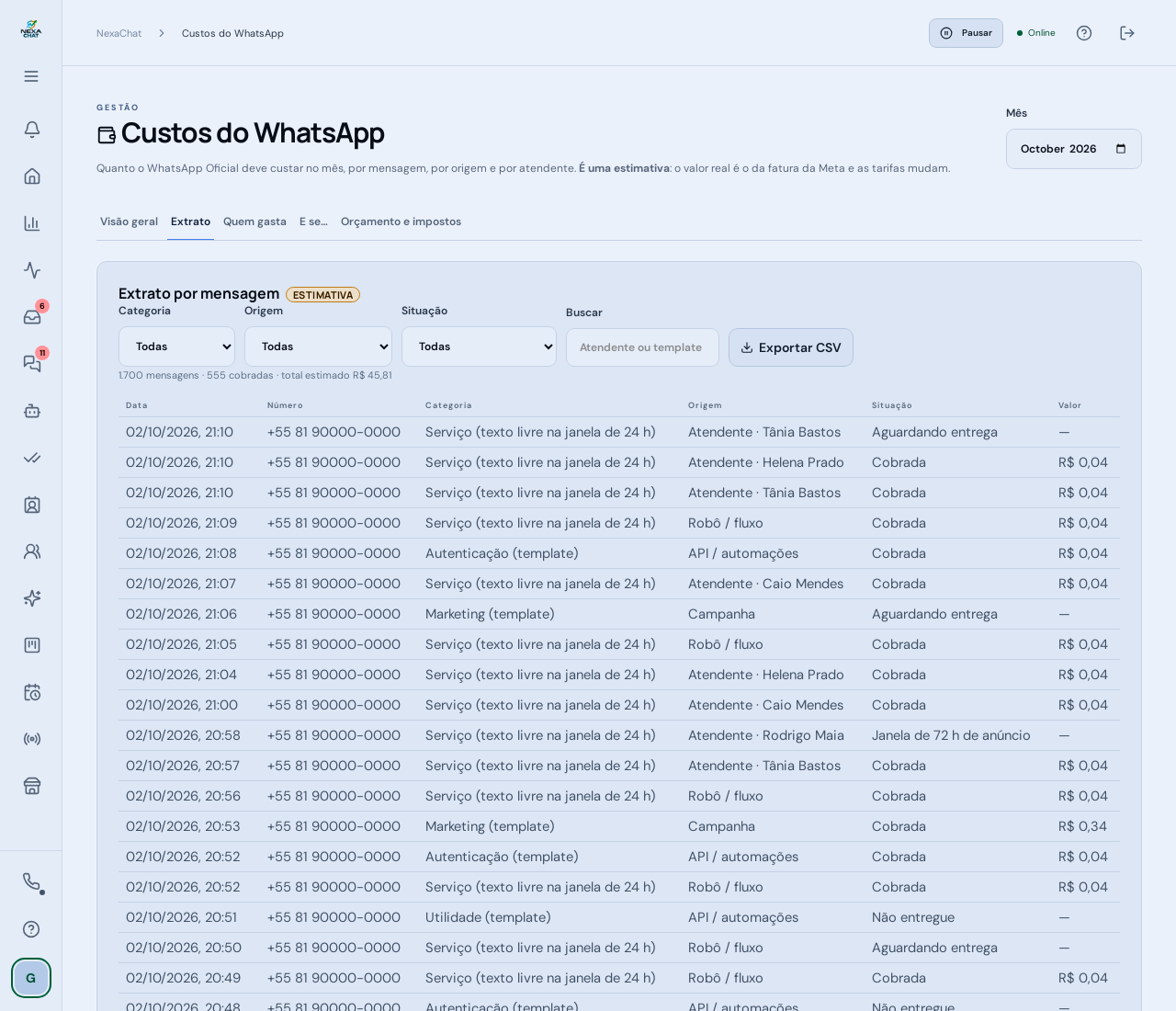The height and width of the screenshot is (1011, 1176).
Task: Open notifications bell in the sidebar
Action: point(32,130)
